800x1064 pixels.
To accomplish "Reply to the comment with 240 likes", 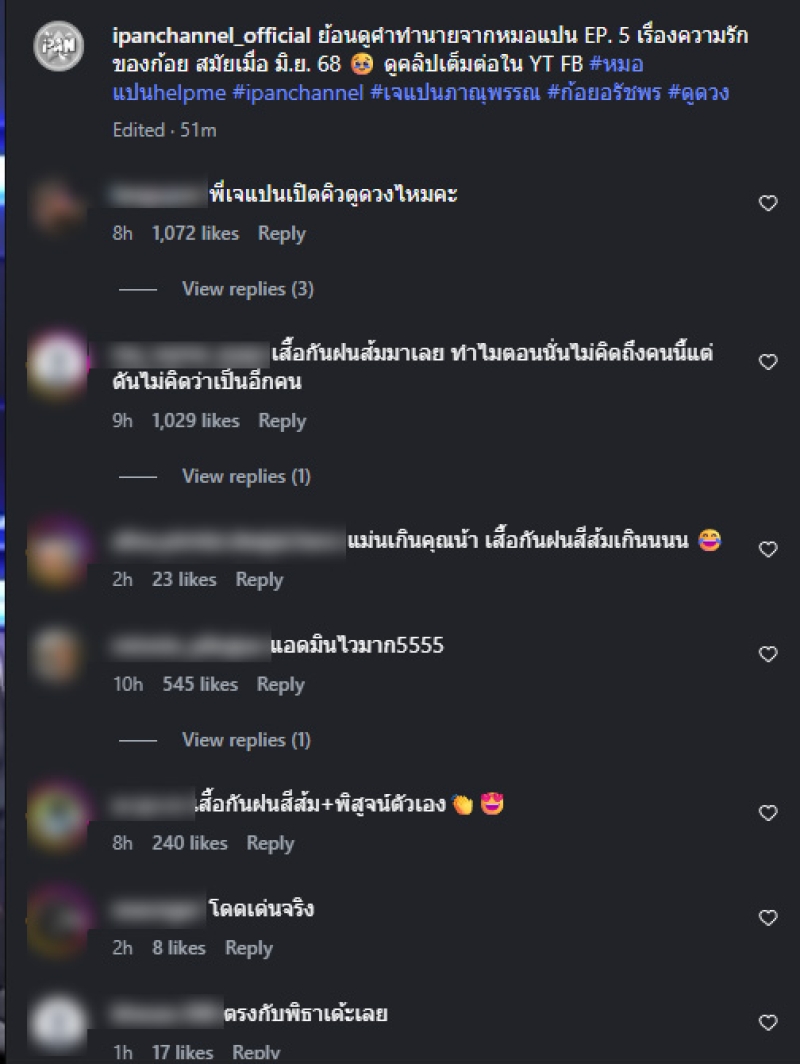I will click(x=270, y=843).
